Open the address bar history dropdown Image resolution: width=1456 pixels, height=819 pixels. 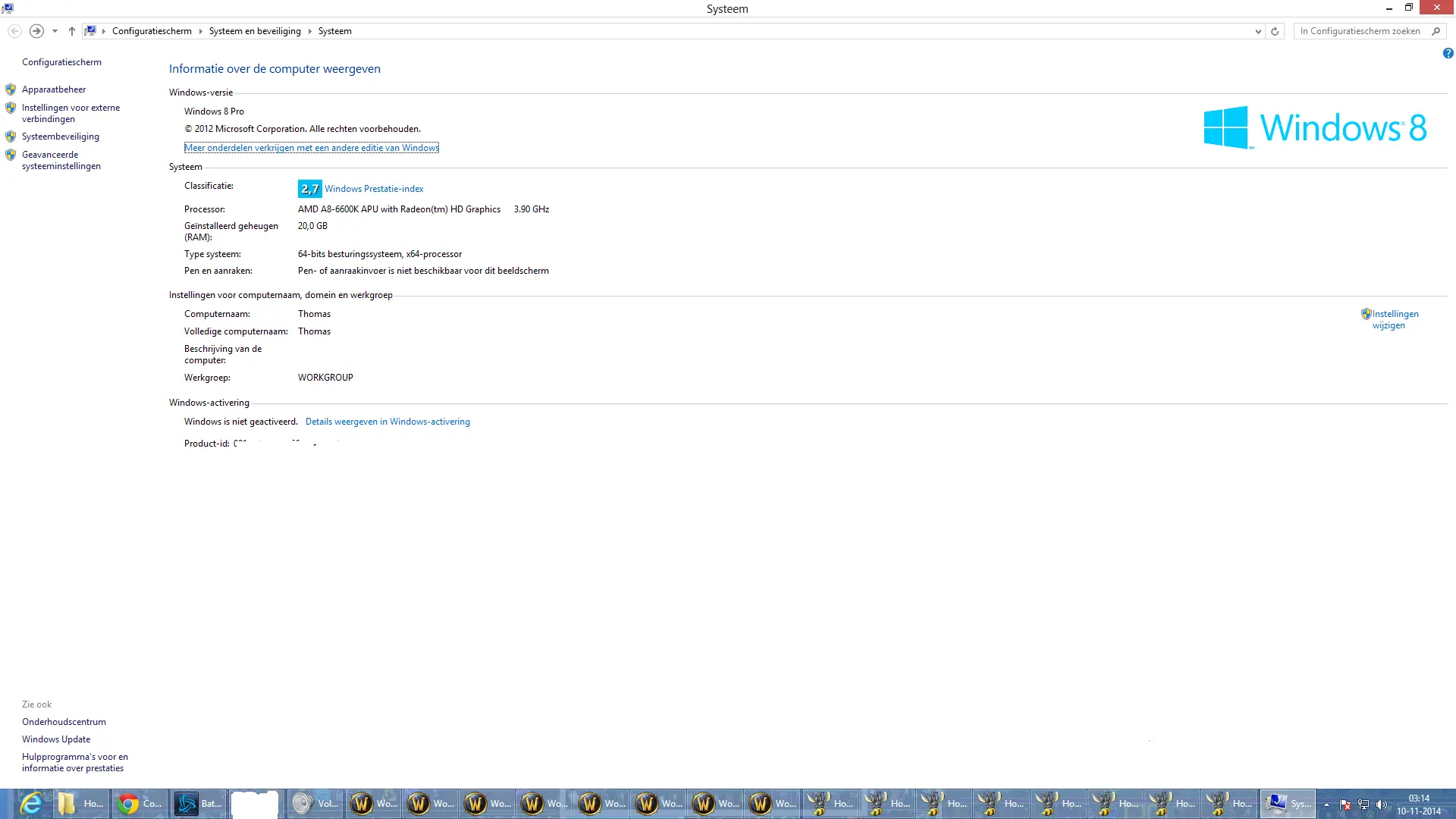(1258, 31)
